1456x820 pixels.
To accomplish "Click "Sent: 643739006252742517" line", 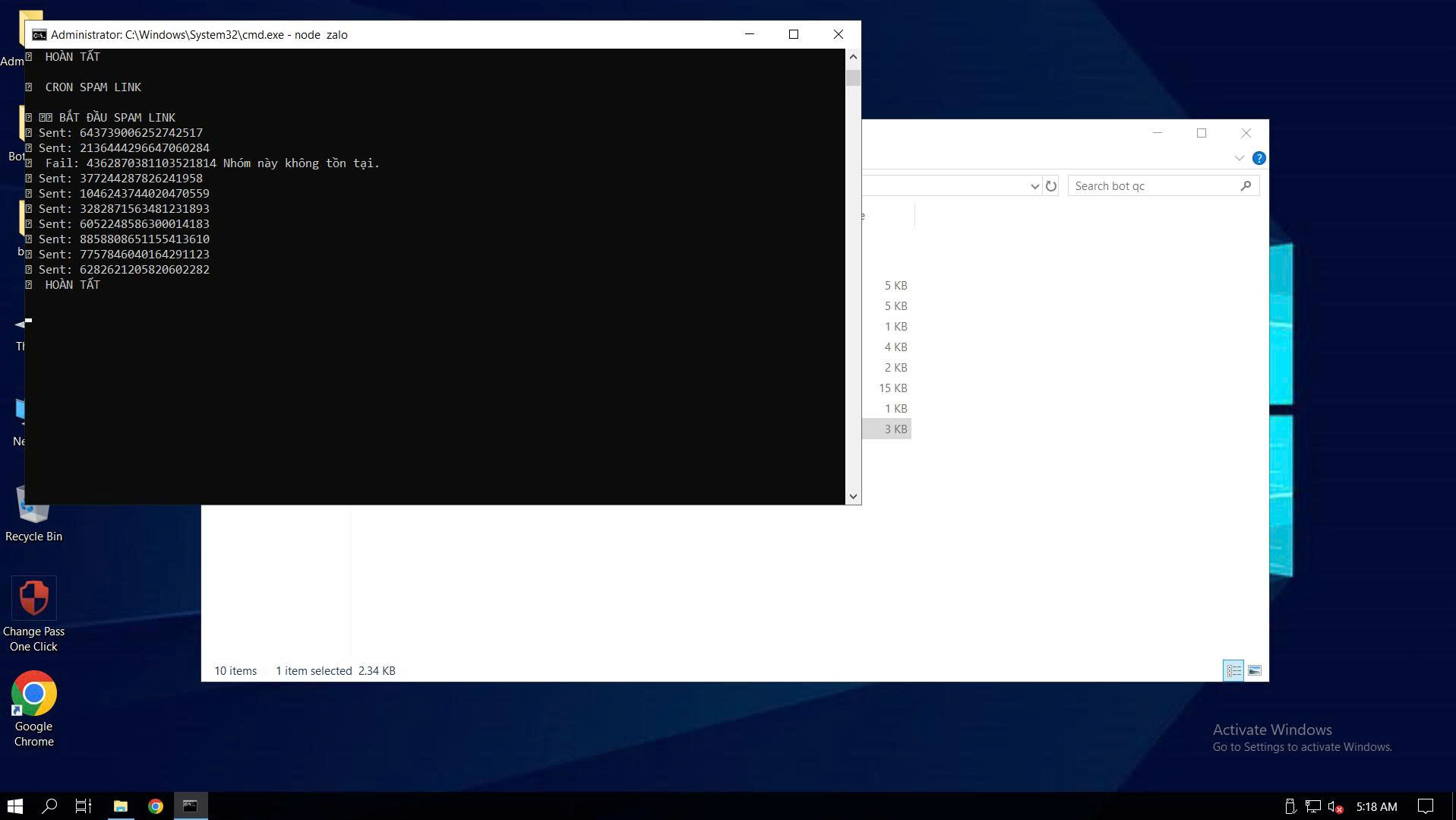I will click(x=115, y=133).
